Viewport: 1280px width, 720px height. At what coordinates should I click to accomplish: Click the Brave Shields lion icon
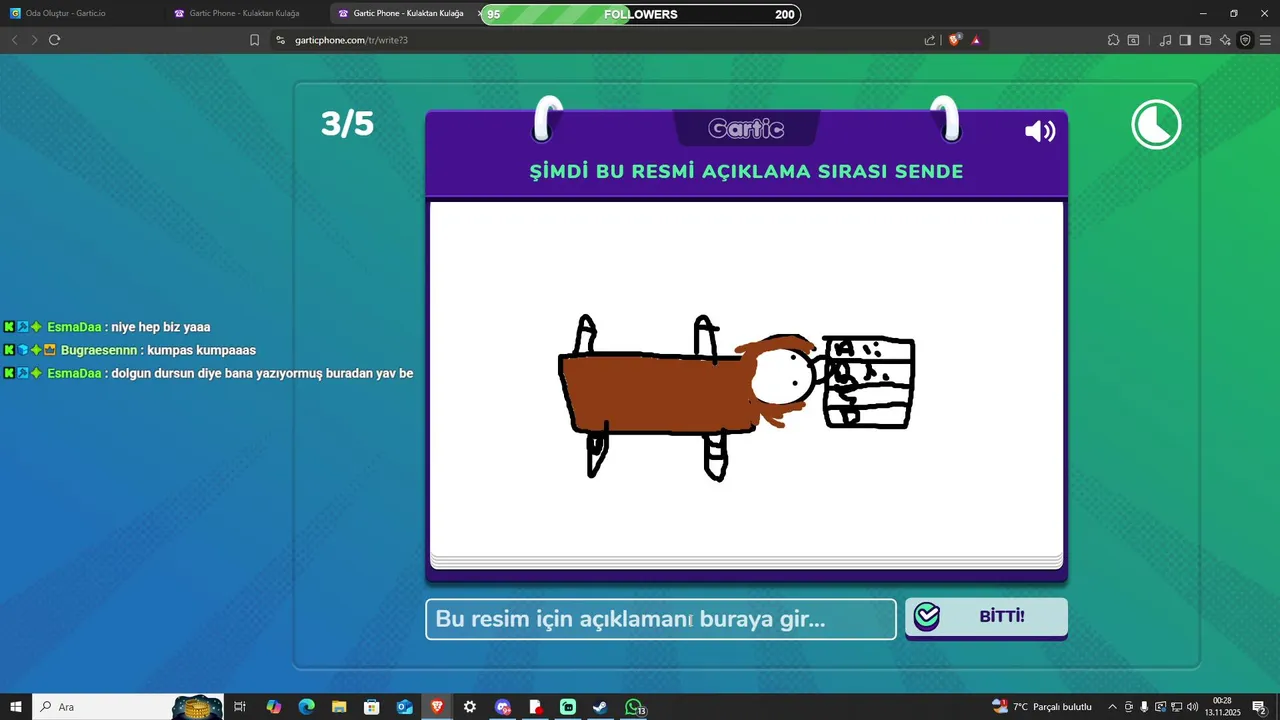955,40
